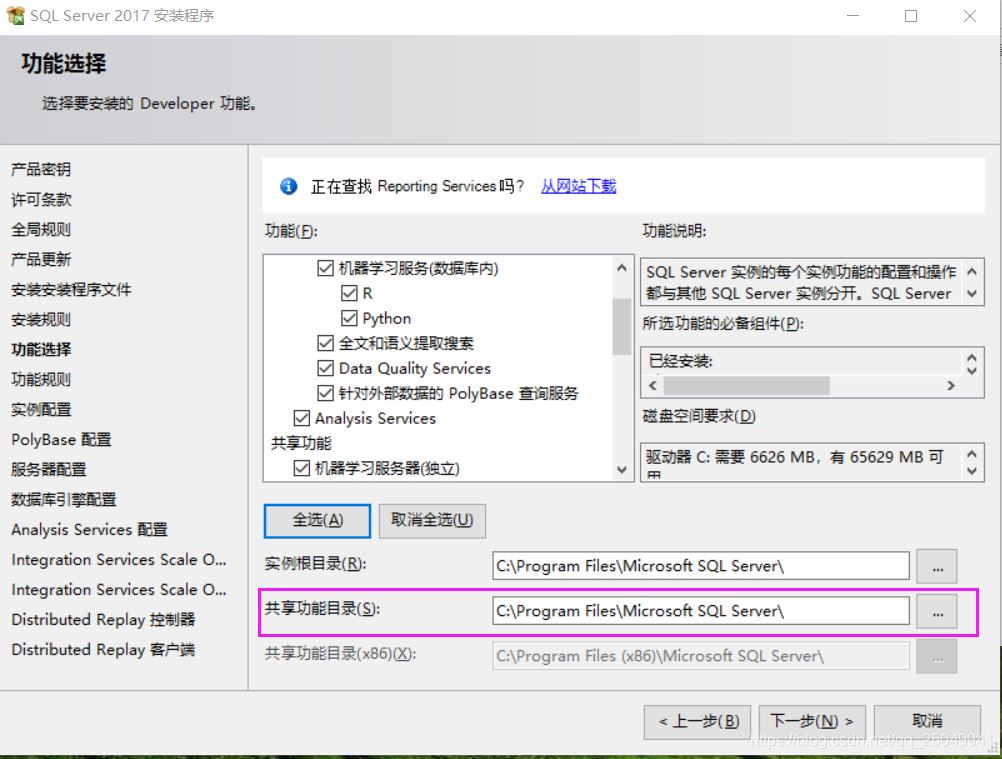Click the blue information icon beside Reporting Services

tap(289, 186)
